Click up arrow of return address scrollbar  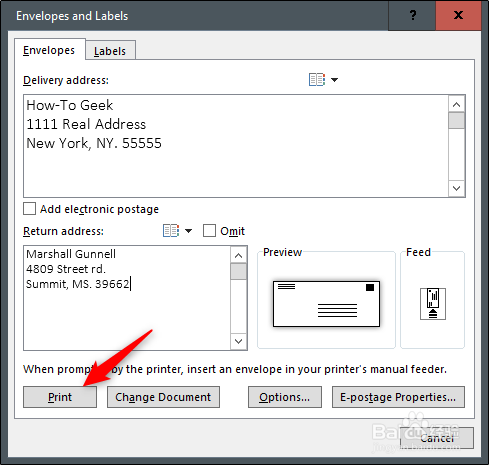pos(238,256)
